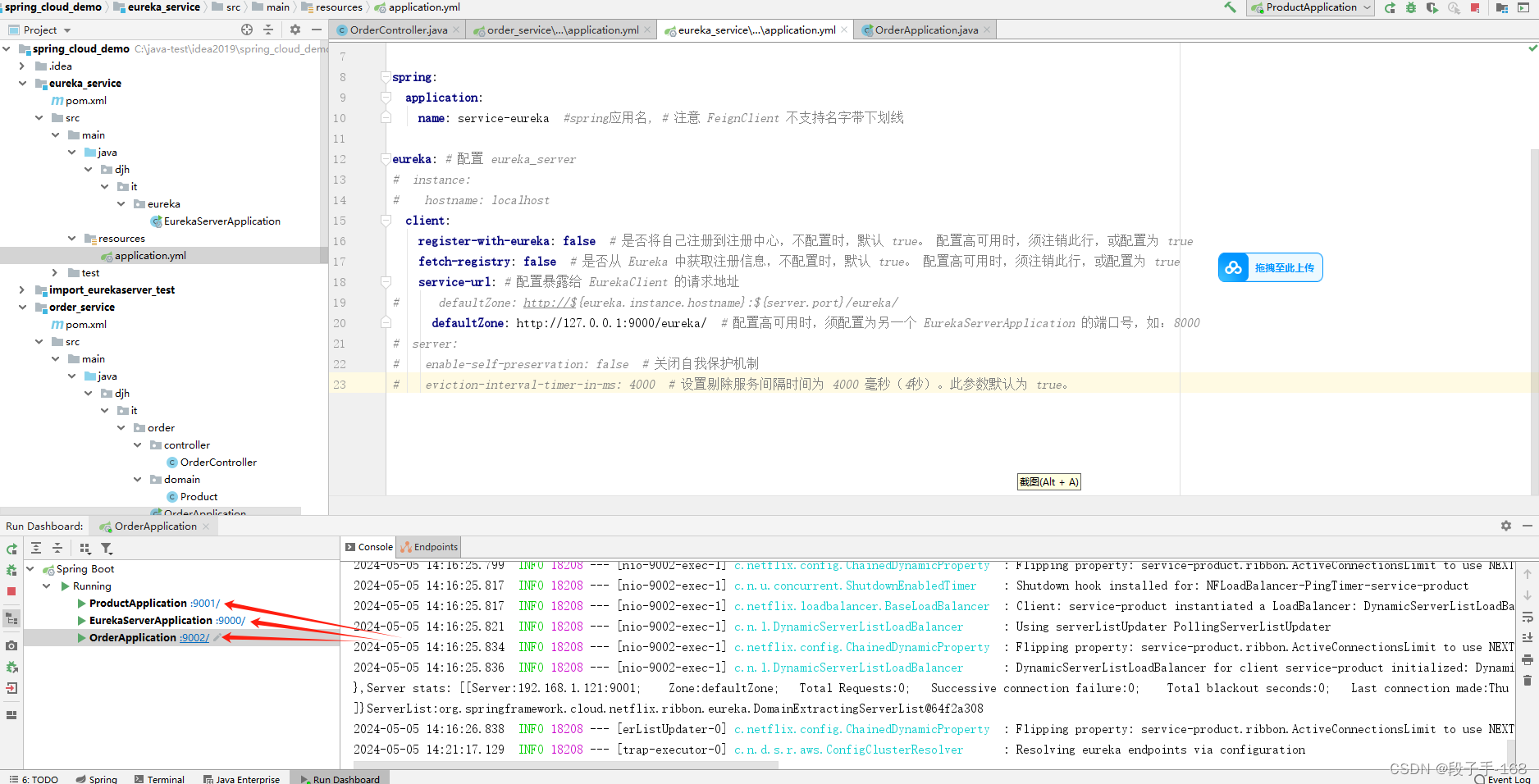Click the locate/scroll from source target icon in Project panel
This screenshot has width=1539, height=784.
[247, 30]
